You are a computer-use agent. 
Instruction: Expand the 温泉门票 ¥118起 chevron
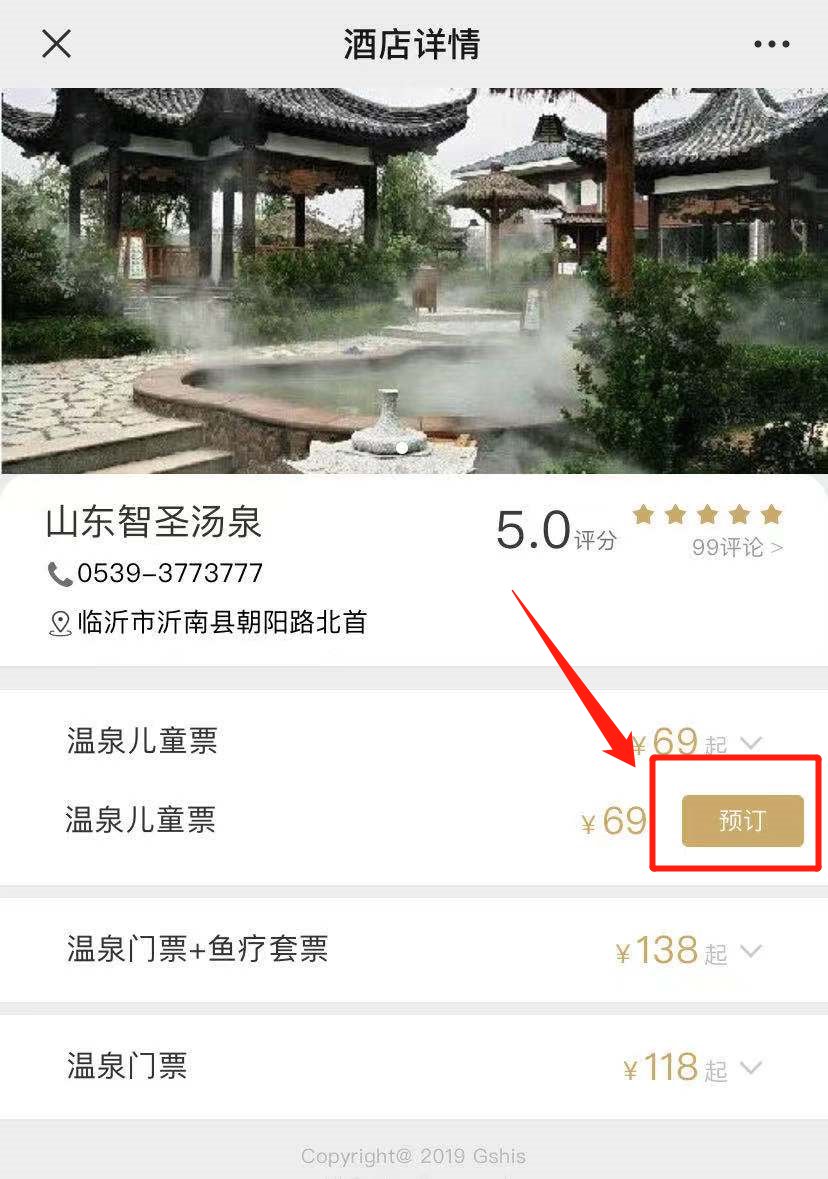(x=751, y=1068)
